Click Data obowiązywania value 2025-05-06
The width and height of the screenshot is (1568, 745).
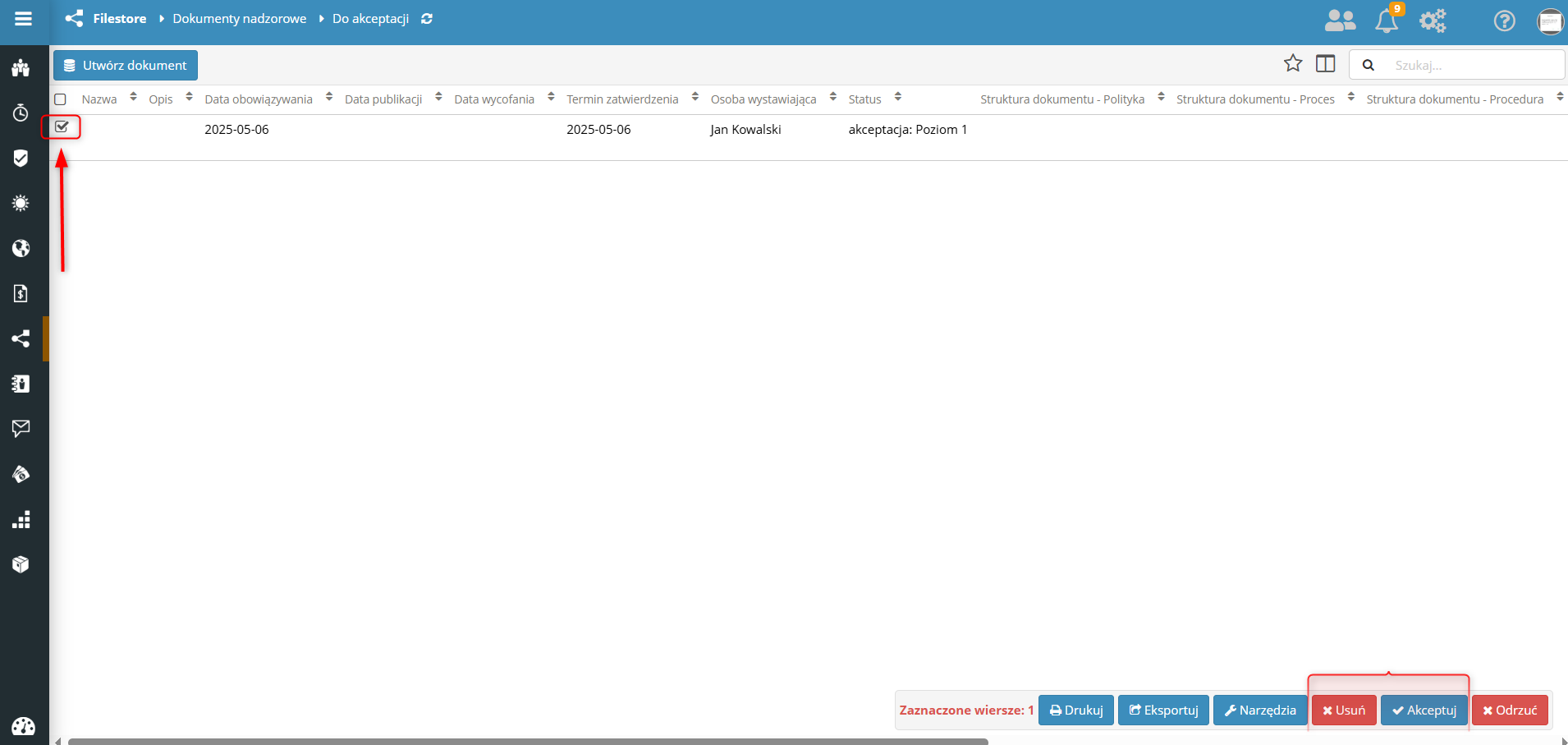pyautogui.click(x=236, y=130)
